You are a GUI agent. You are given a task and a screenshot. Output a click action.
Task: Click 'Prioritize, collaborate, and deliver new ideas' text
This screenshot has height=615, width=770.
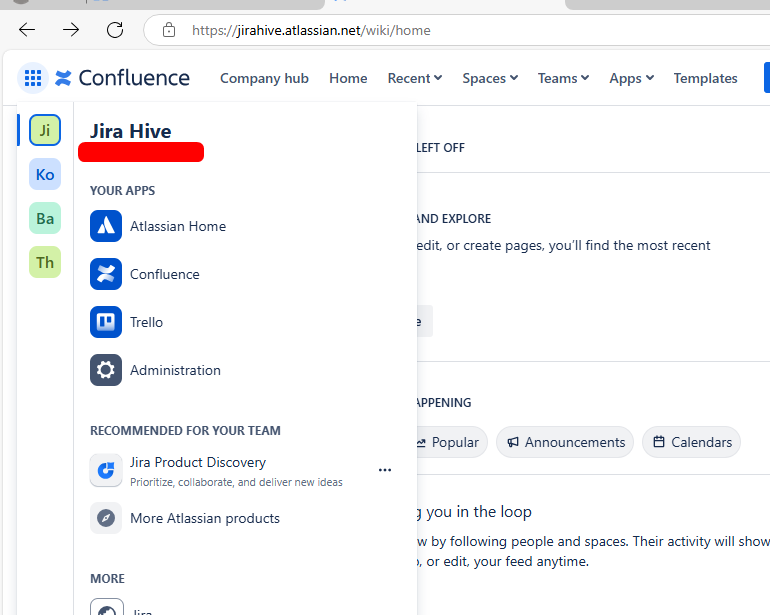coord(236,482)
